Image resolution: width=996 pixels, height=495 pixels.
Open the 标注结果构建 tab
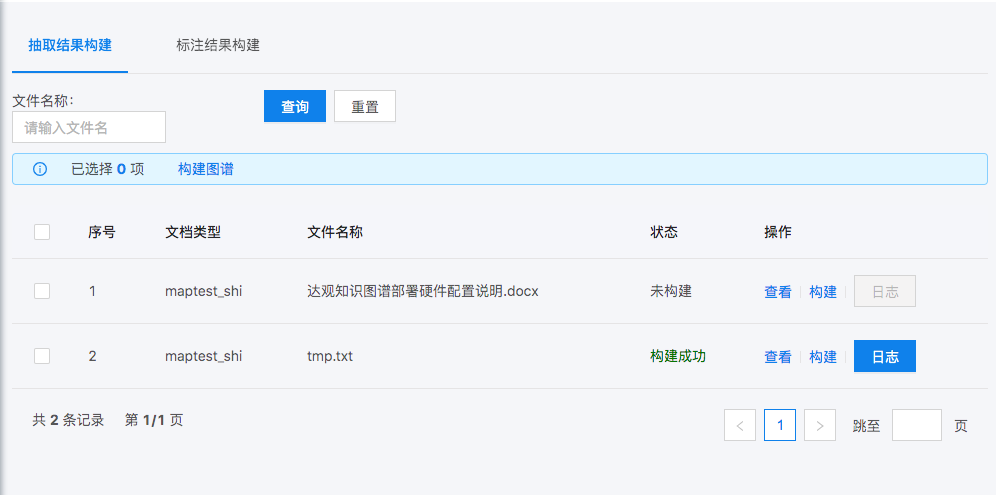218,45
